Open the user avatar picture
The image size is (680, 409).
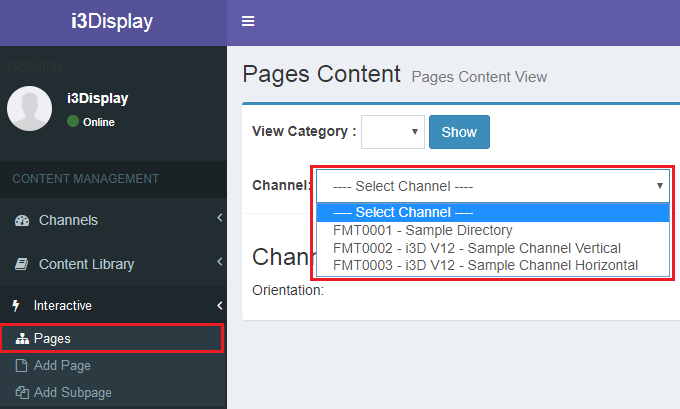(29, 108)
